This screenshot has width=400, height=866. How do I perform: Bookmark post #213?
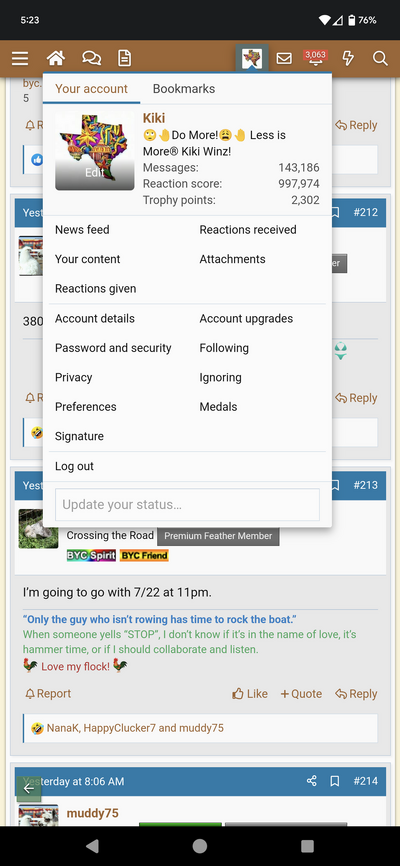335,485
